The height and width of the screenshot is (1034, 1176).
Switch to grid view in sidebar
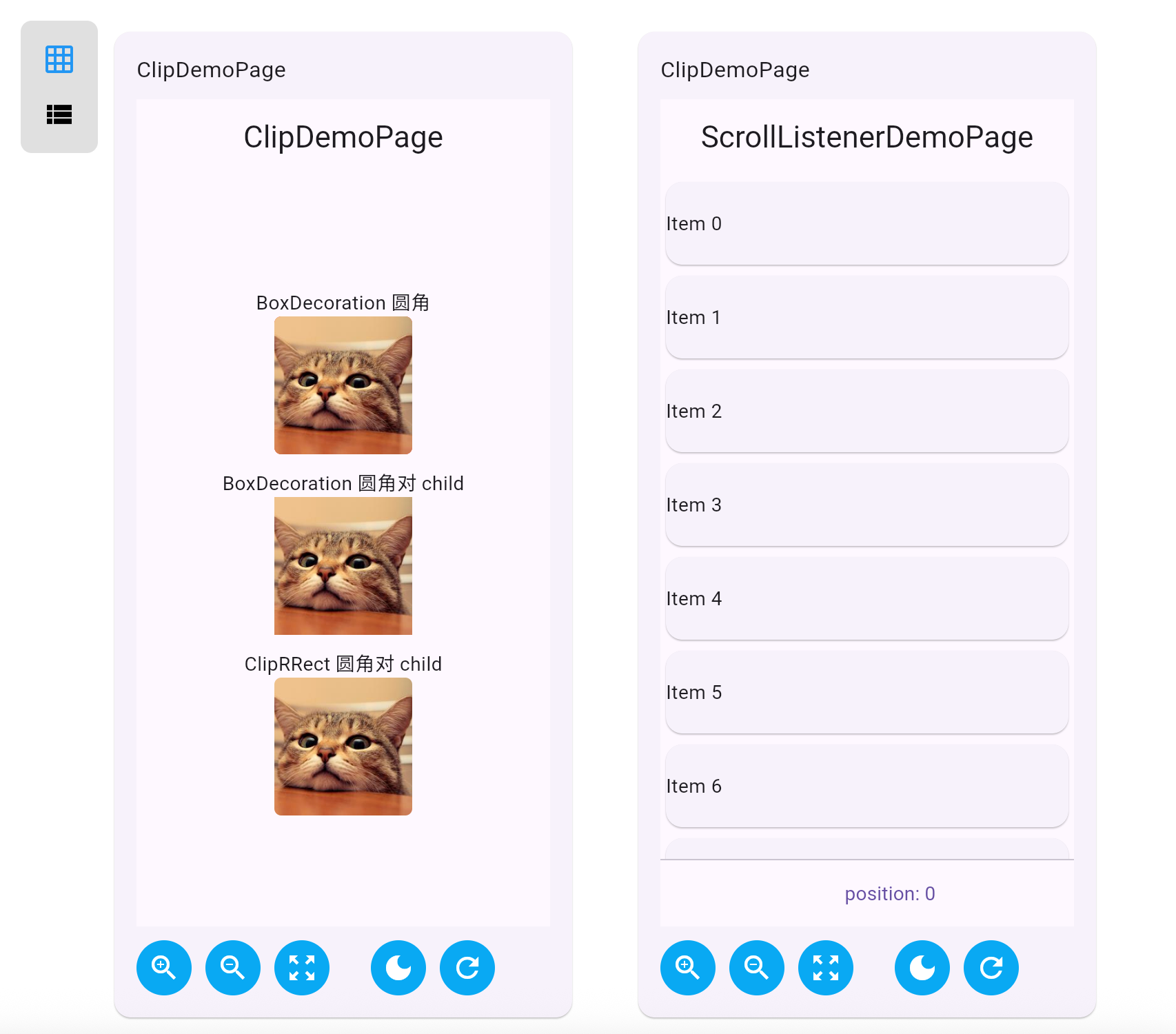click(x=59, y=59)
